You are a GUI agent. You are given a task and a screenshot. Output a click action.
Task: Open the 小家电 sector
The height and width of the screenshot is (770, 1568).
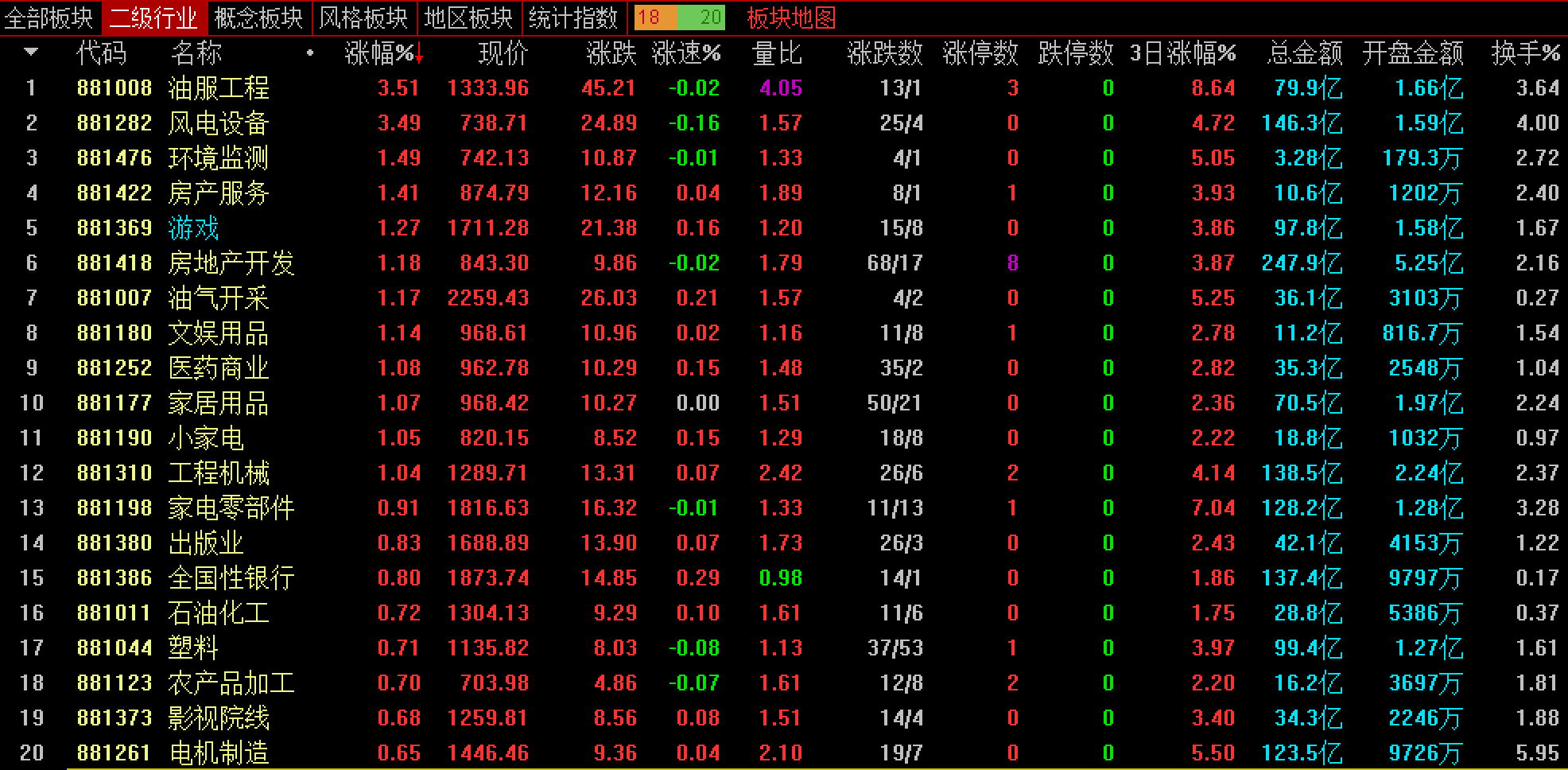click(x=206, y=437)
